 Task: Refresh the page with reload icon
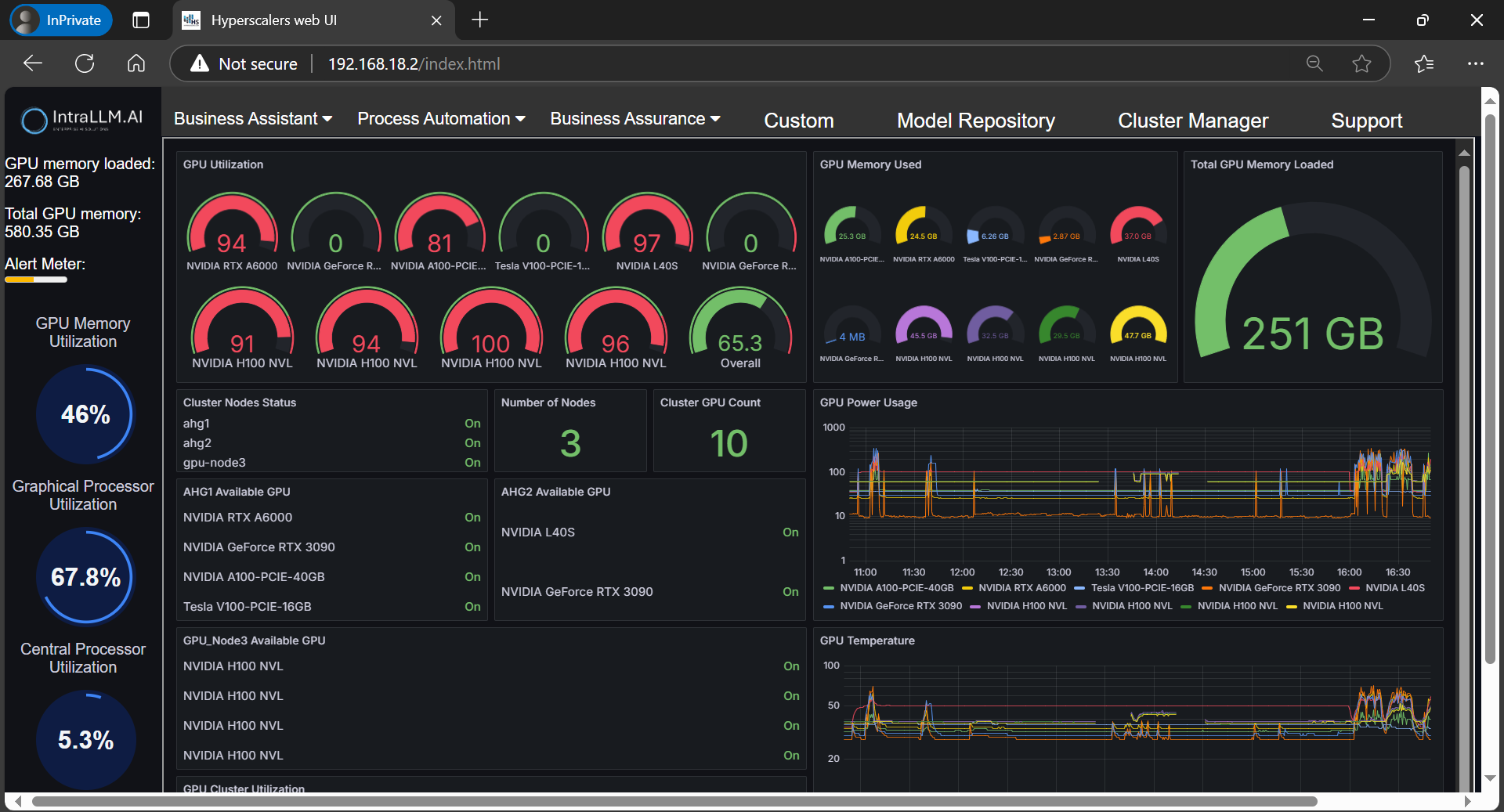[85, 63]
